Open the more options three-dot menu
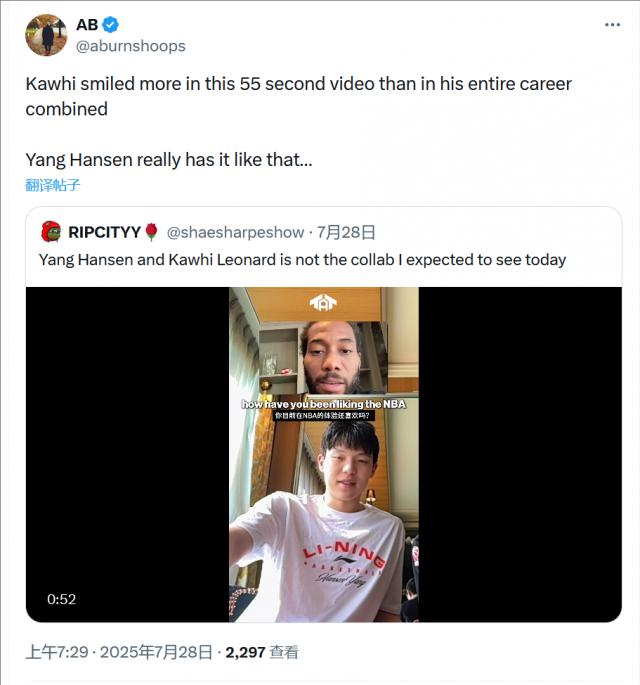This screenshot has height=685, width=640. point(611,26)
